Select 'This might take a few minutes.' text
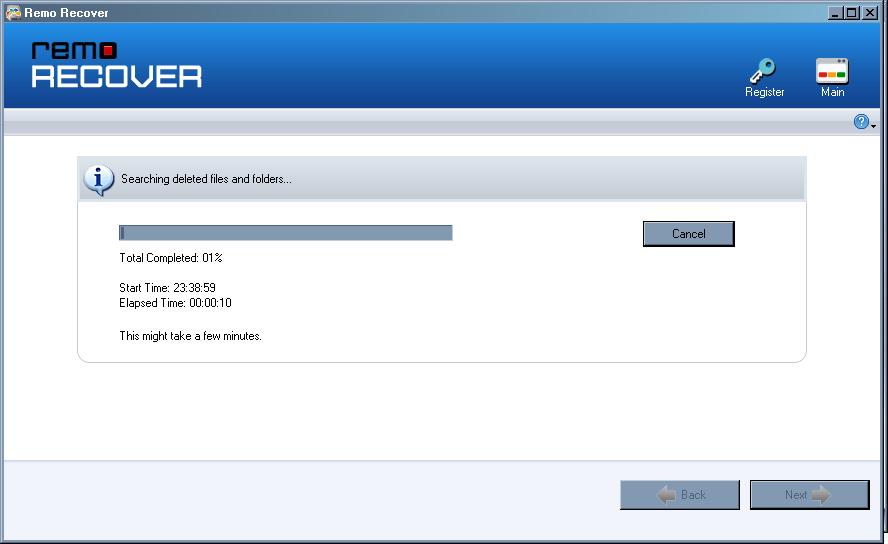 click(190, 336)
